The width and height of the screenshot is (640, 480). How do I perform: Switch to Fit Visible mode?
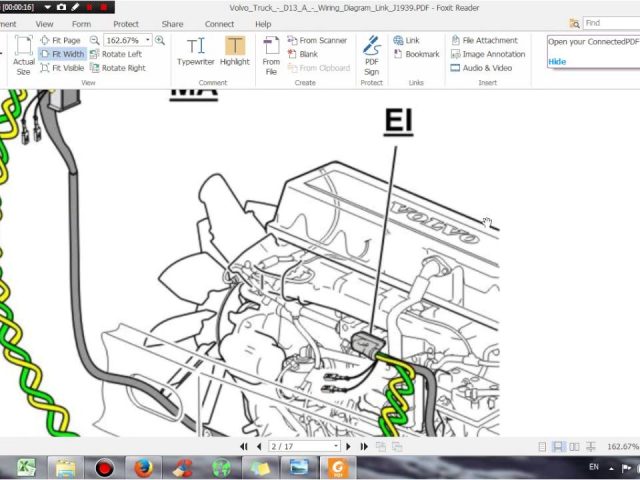(x=62, y=68)
